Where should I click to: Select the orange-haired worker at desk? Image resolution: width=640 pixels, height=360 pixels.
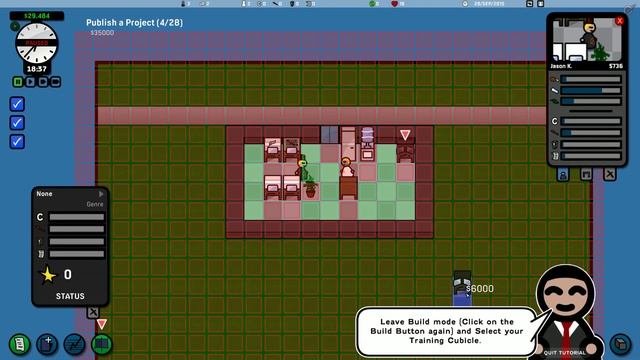coord(347,167)
